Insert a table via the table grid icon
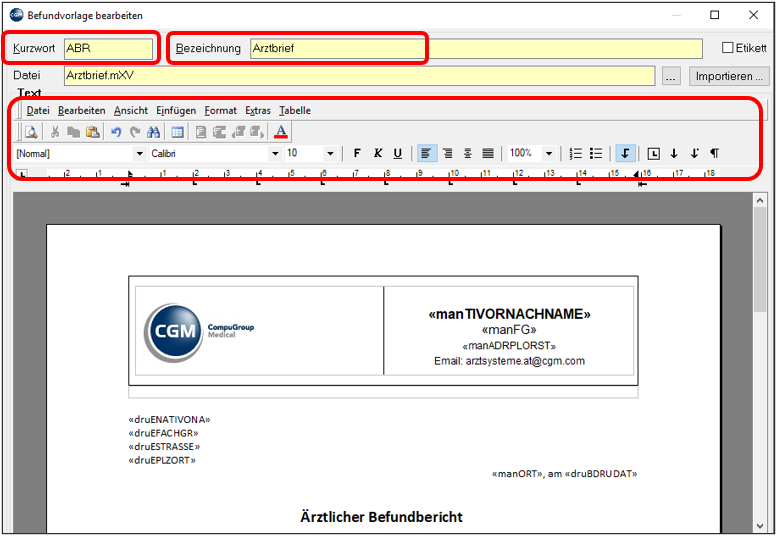778x536 pixels. point(177,132)
